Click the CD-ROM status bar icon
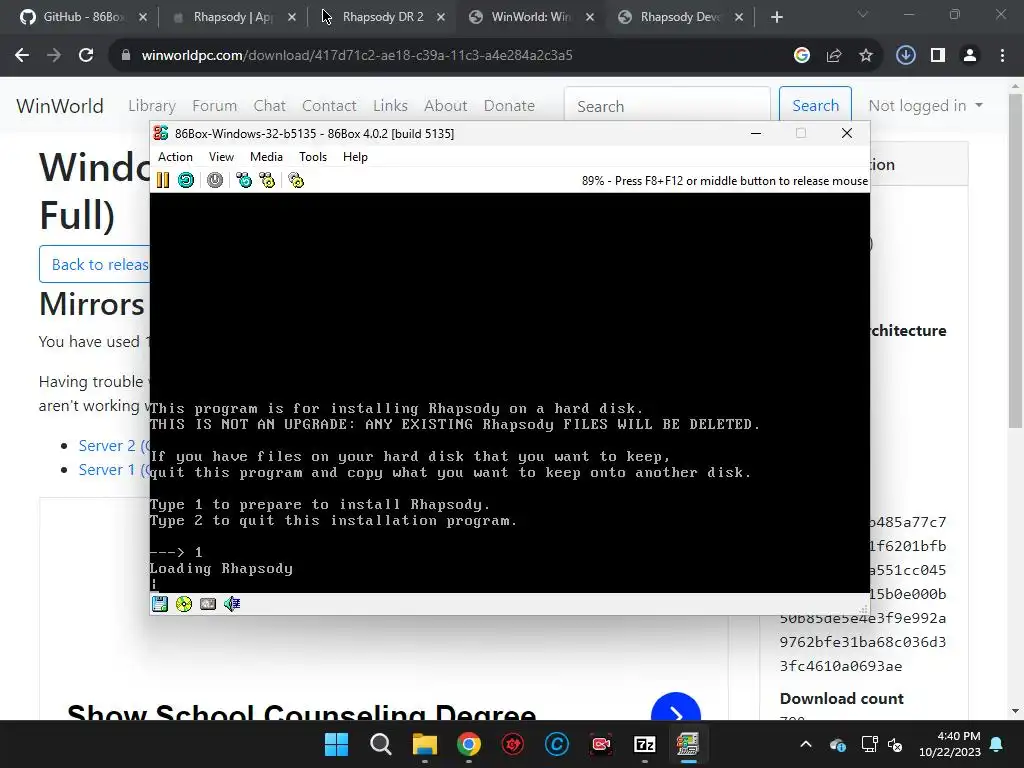The width and height of the screenshot is (1024, 768). coord(184,604)
